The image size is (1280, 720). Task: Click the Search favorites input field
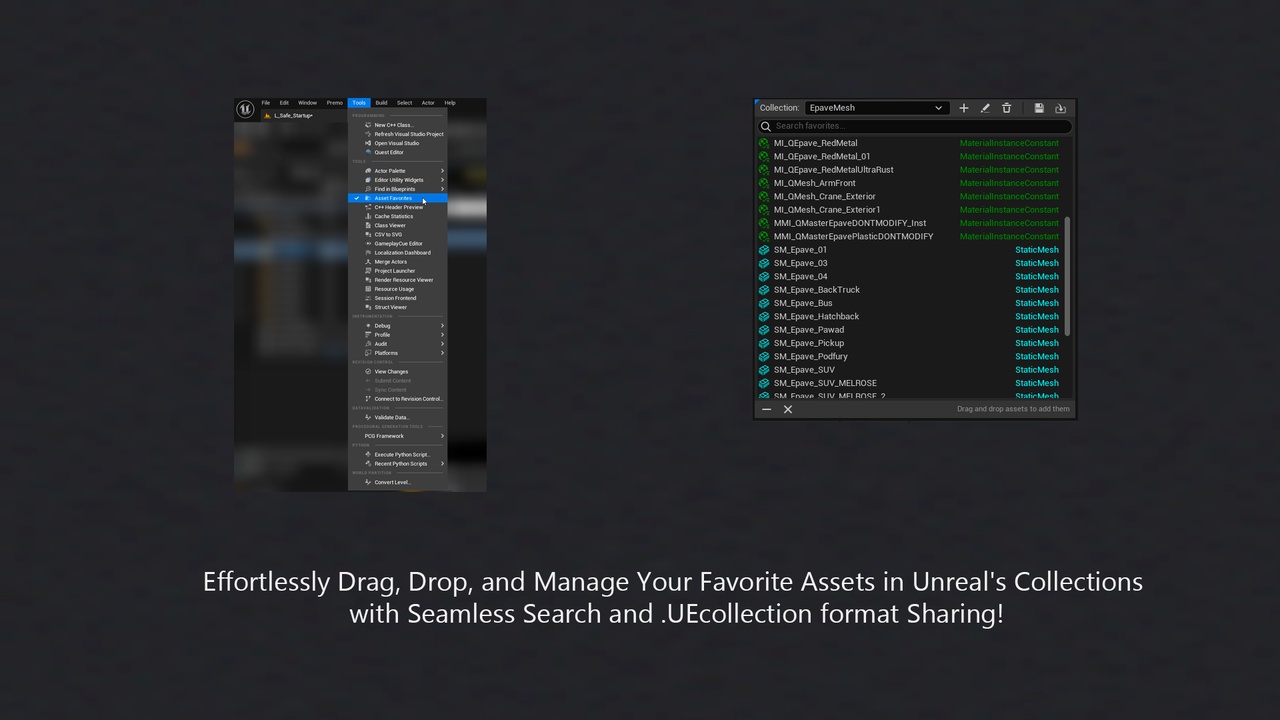point(915,126)
